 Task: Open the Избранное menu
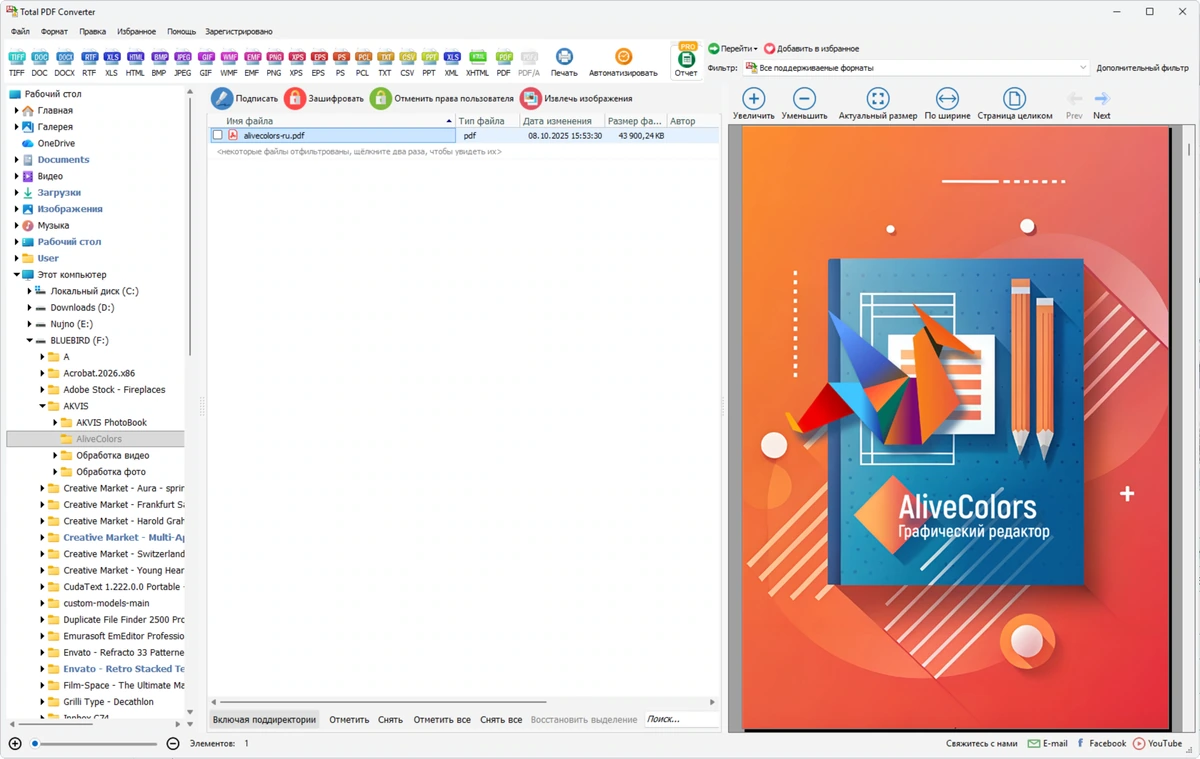[136, 31]
